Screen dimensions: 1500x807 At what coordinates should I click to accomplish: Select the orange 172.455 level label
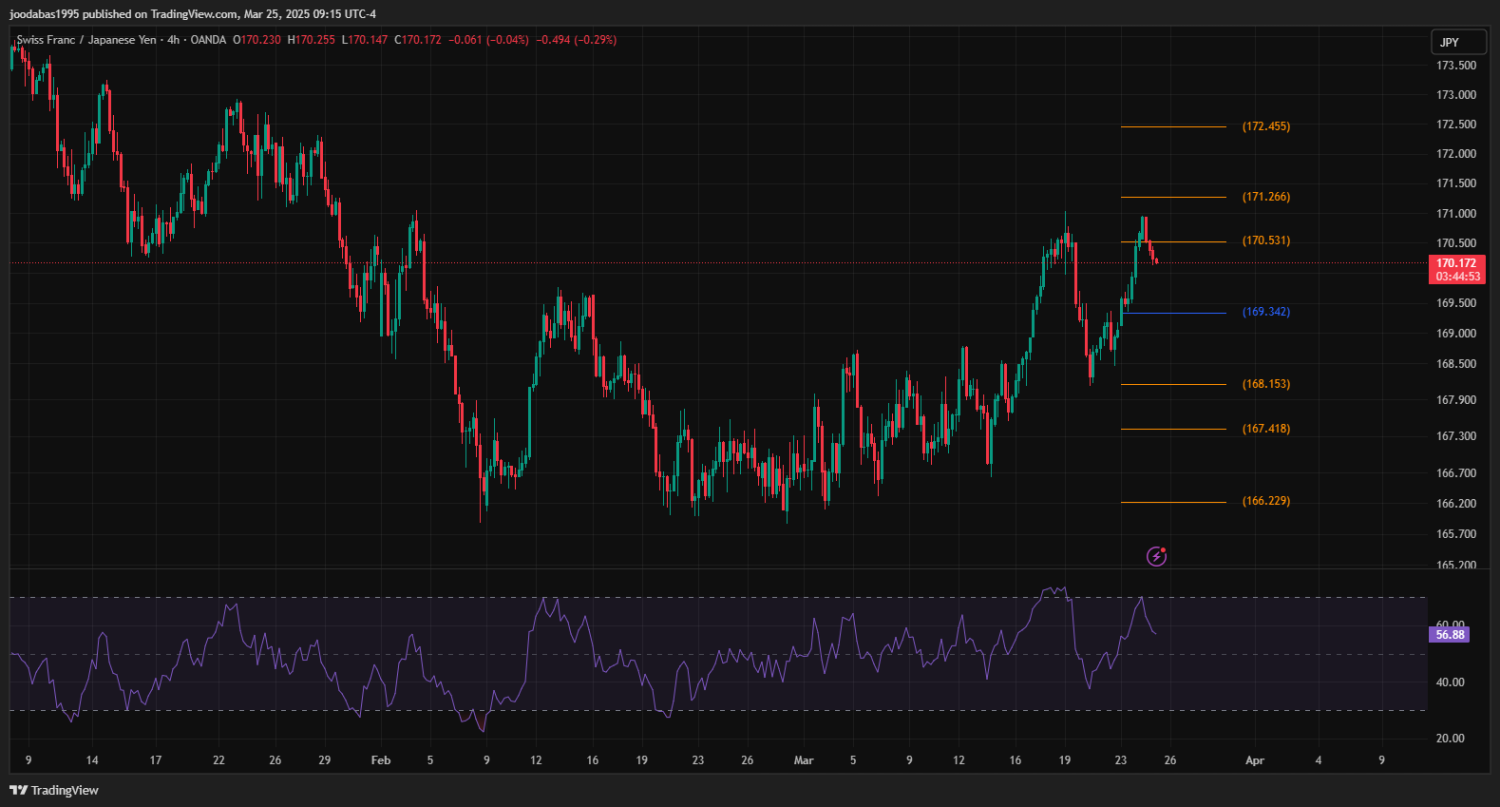(x=1266, y=127)
